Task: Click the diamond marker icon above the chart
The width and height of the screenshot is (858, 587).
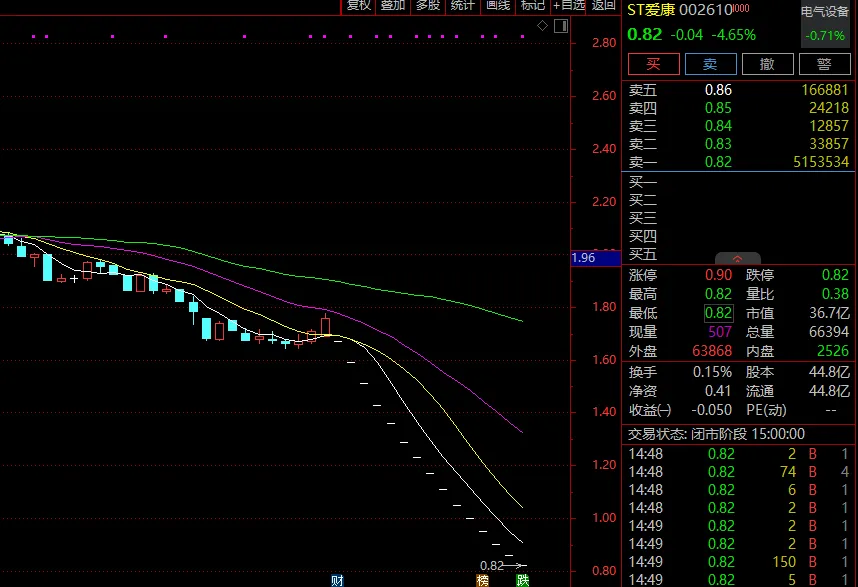Action: (542, 26)
